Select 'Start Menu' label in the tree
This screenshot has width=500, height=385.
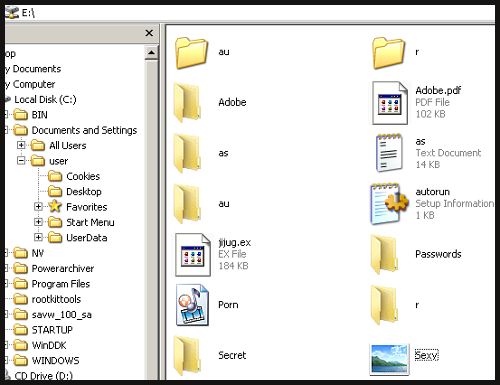coord(90,222)
